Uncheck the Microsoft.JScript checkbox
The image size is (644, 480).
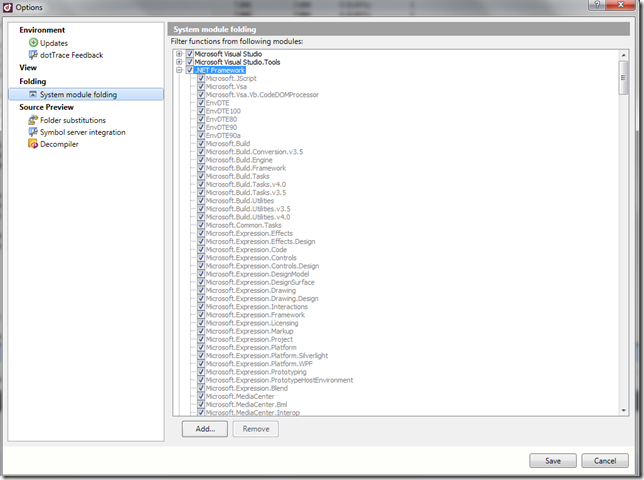[201, 78]
